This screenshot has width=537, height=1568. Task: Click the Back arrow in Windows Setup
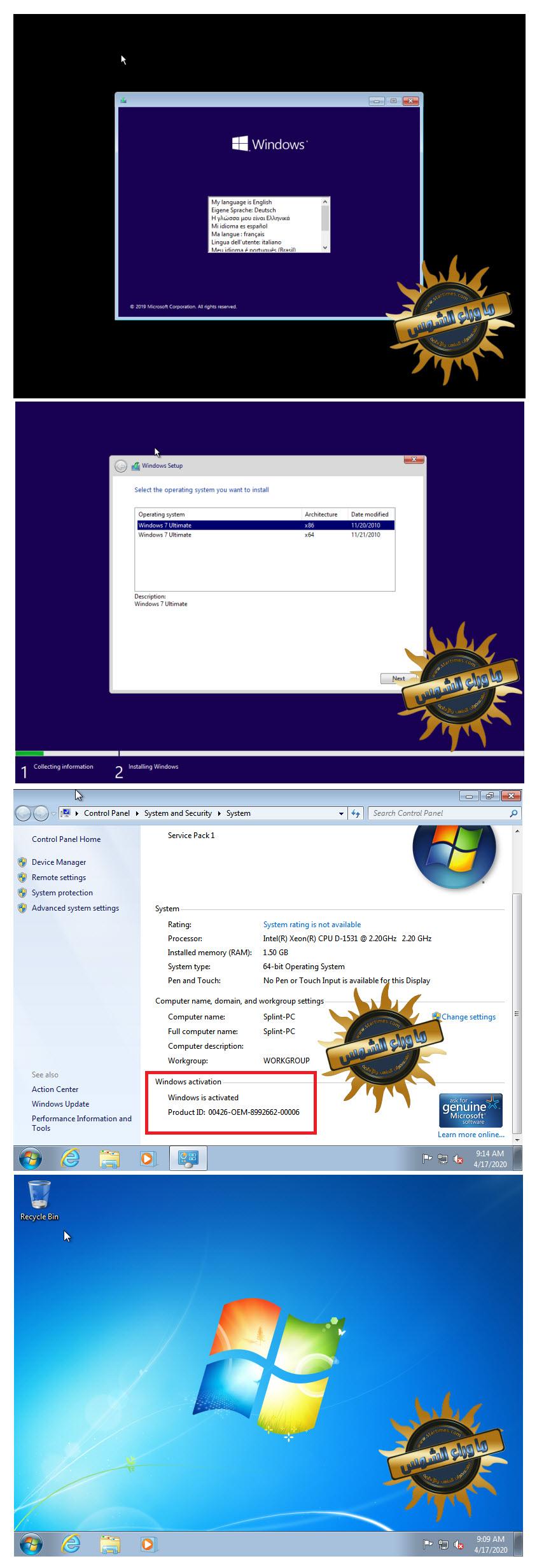120,466
